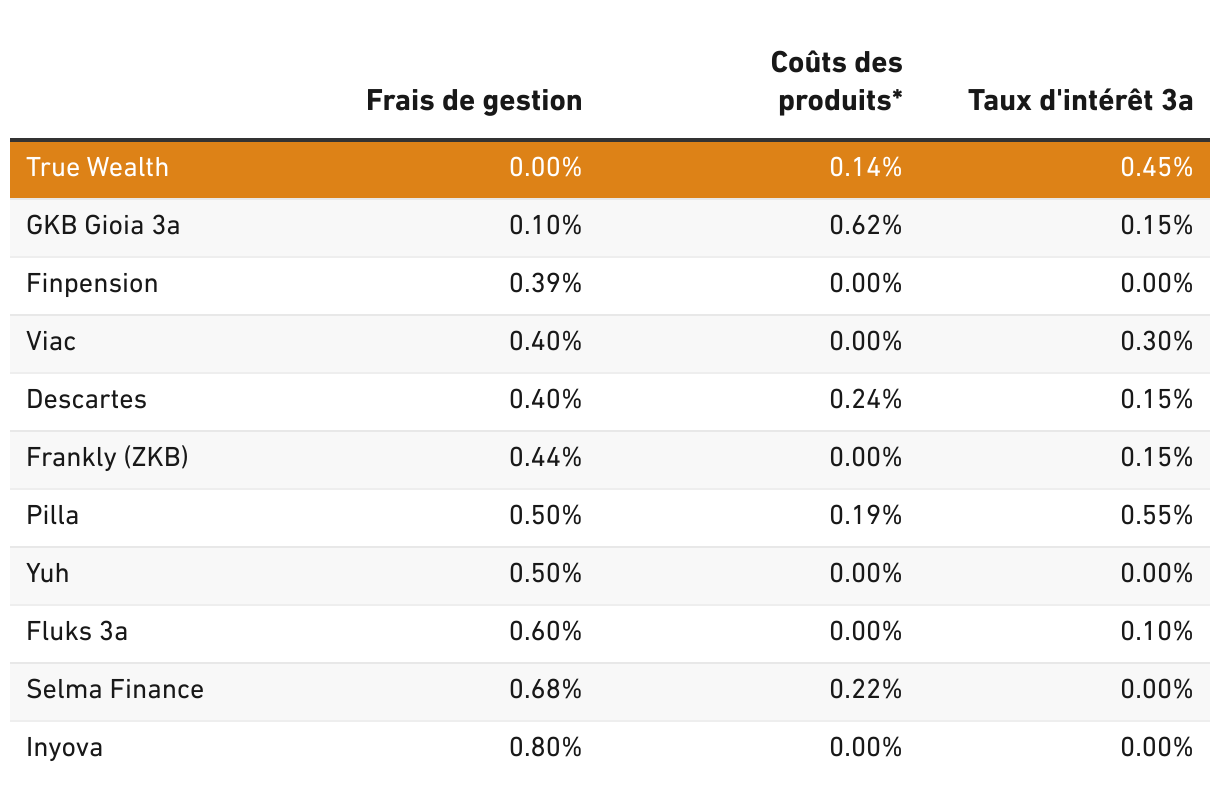Click Descartes' 0.24% product cost cell
The width and height of the screenshot is (1220, 788).
(866, 399)
